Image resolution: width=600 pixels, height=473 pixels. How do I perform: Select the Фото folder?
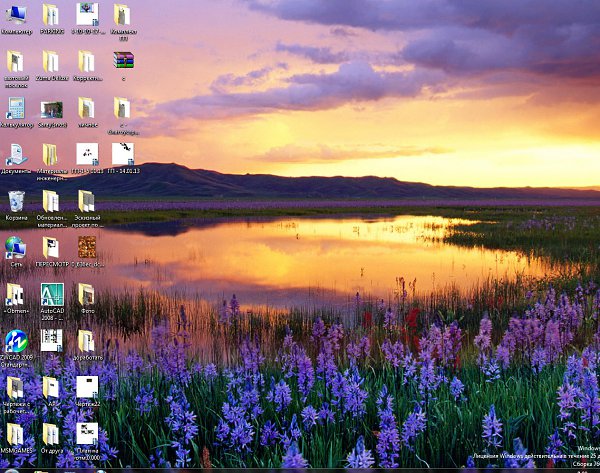pos(87,294)
